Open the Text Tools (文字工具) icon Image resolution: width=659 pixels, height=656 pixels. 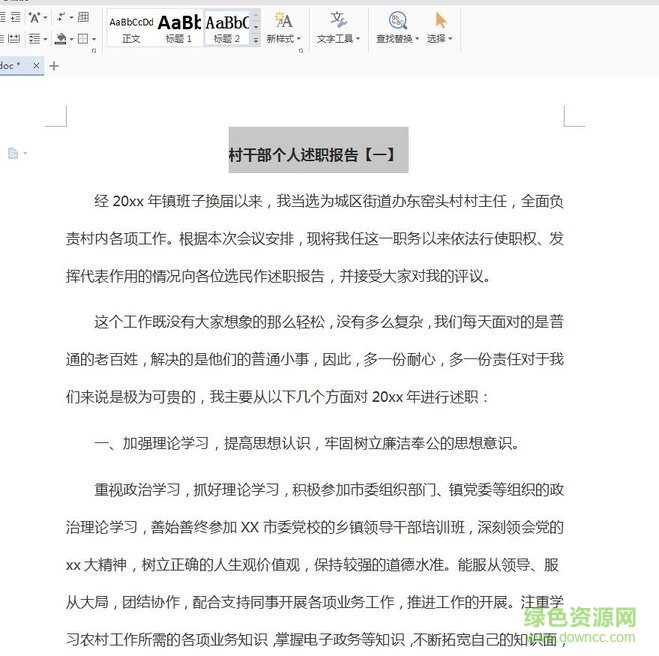coord(339,20)
